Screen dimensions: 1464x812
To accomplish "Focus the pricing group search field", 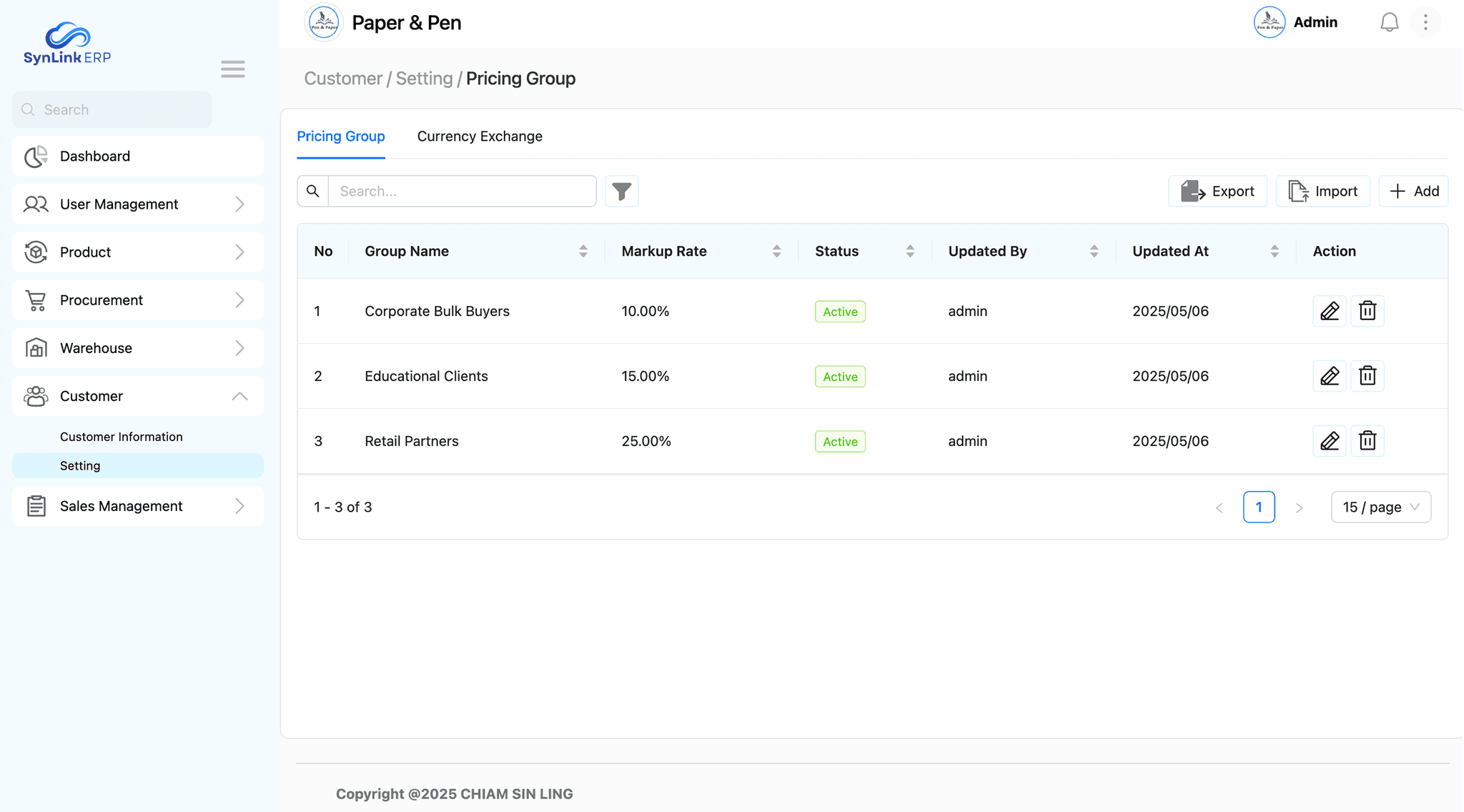I will pos(461,192).
